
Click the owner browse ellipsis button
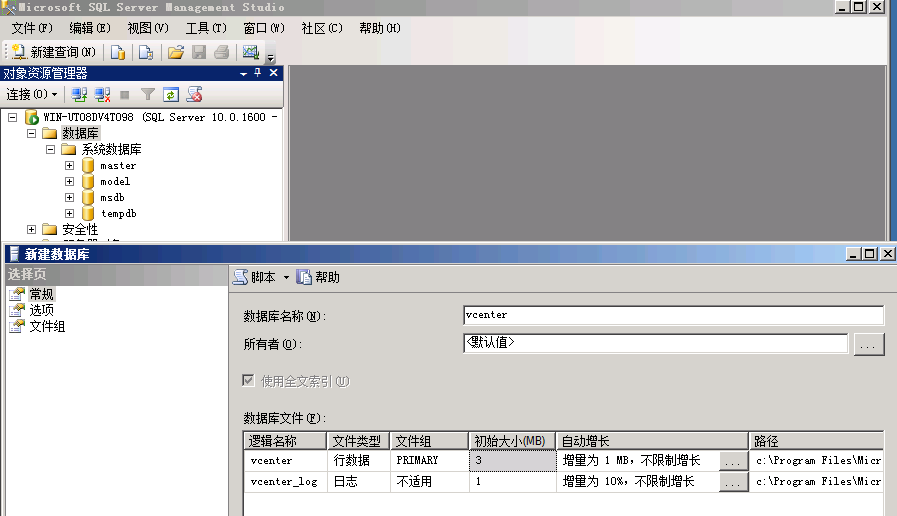tap(868, 344)
